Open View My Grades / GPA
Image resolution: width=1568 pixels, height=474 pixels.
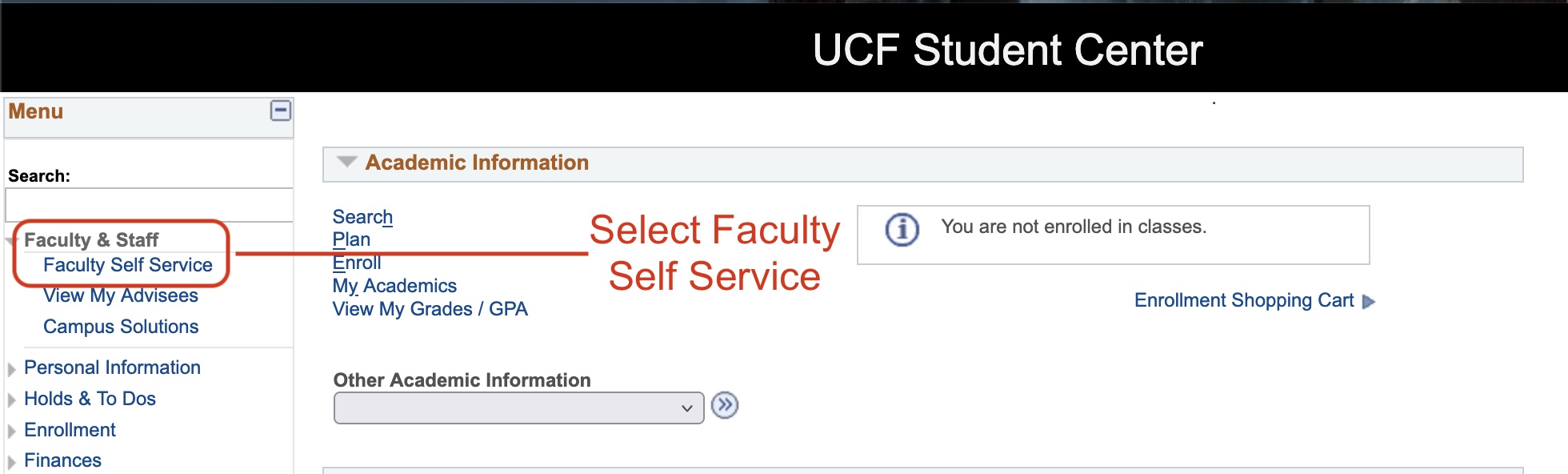pyautogui.click(x=430, y=308)
